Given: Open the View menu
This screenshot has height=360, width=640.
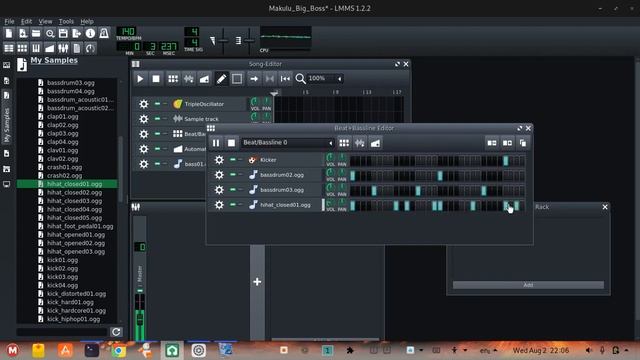Looking at the screenshot, I should click(x=45, y=21).
